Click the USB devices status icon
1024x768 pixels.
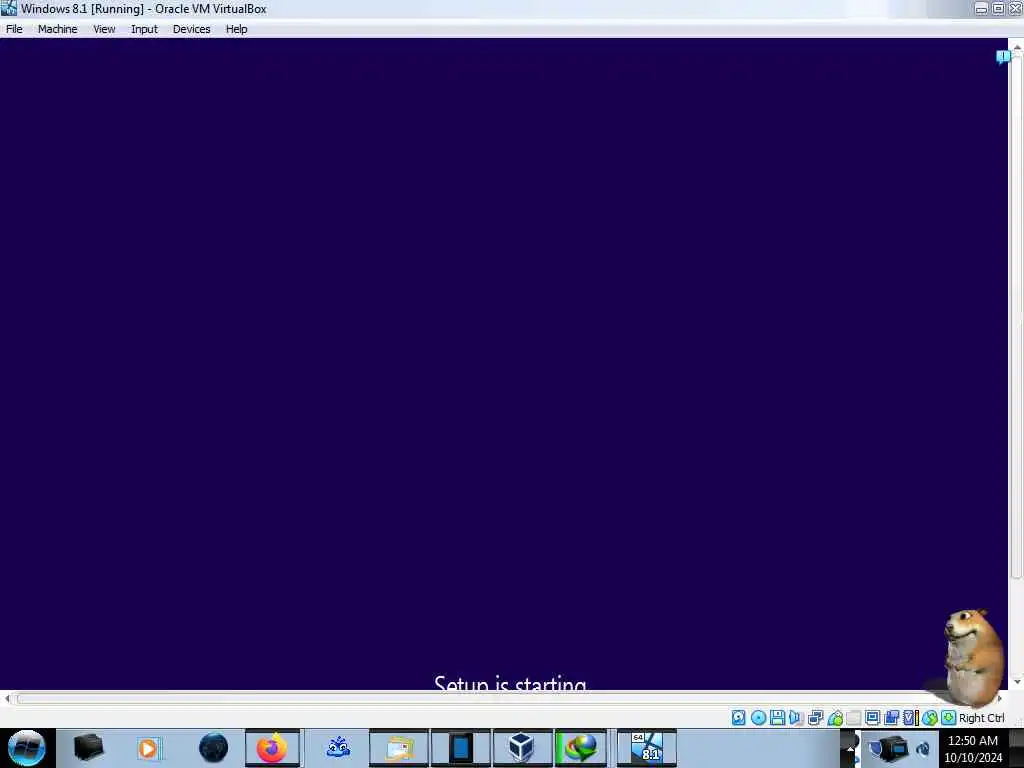[835, 718]
